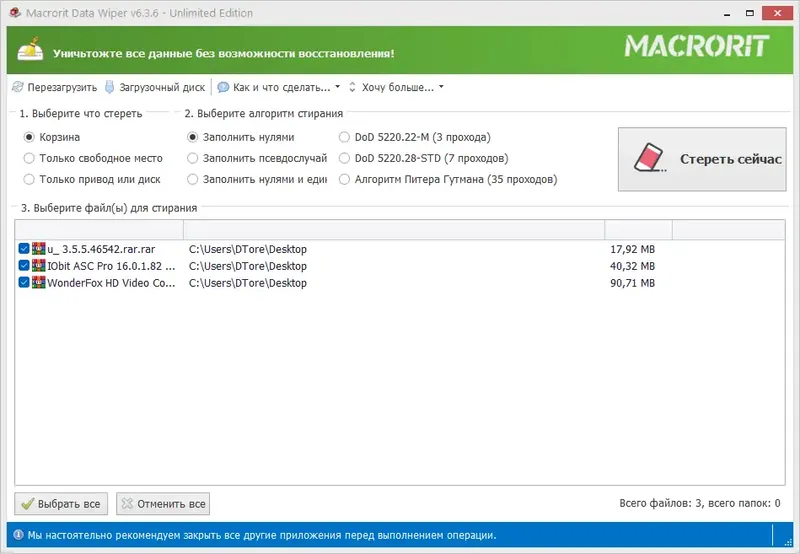800x554 pixels.
Task: Select file name u_ 3.5.5.46542.rar.rar
Action: click(x=101, y=249)
